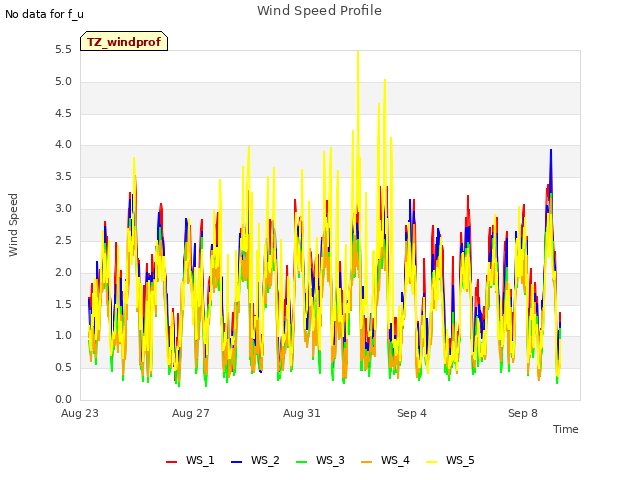Click the Sep 8 x-axis label
This screenshot has height=480, width=640.
pos(523,413)
